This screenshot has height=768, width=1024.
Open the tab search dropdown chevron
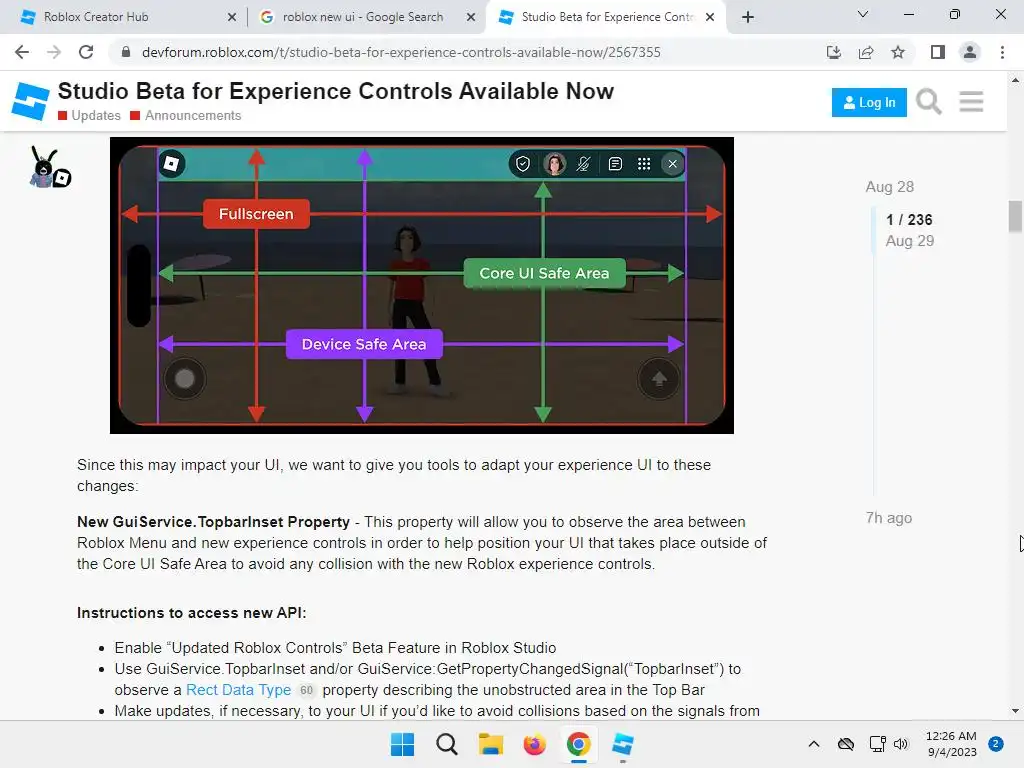click(863, 14)
